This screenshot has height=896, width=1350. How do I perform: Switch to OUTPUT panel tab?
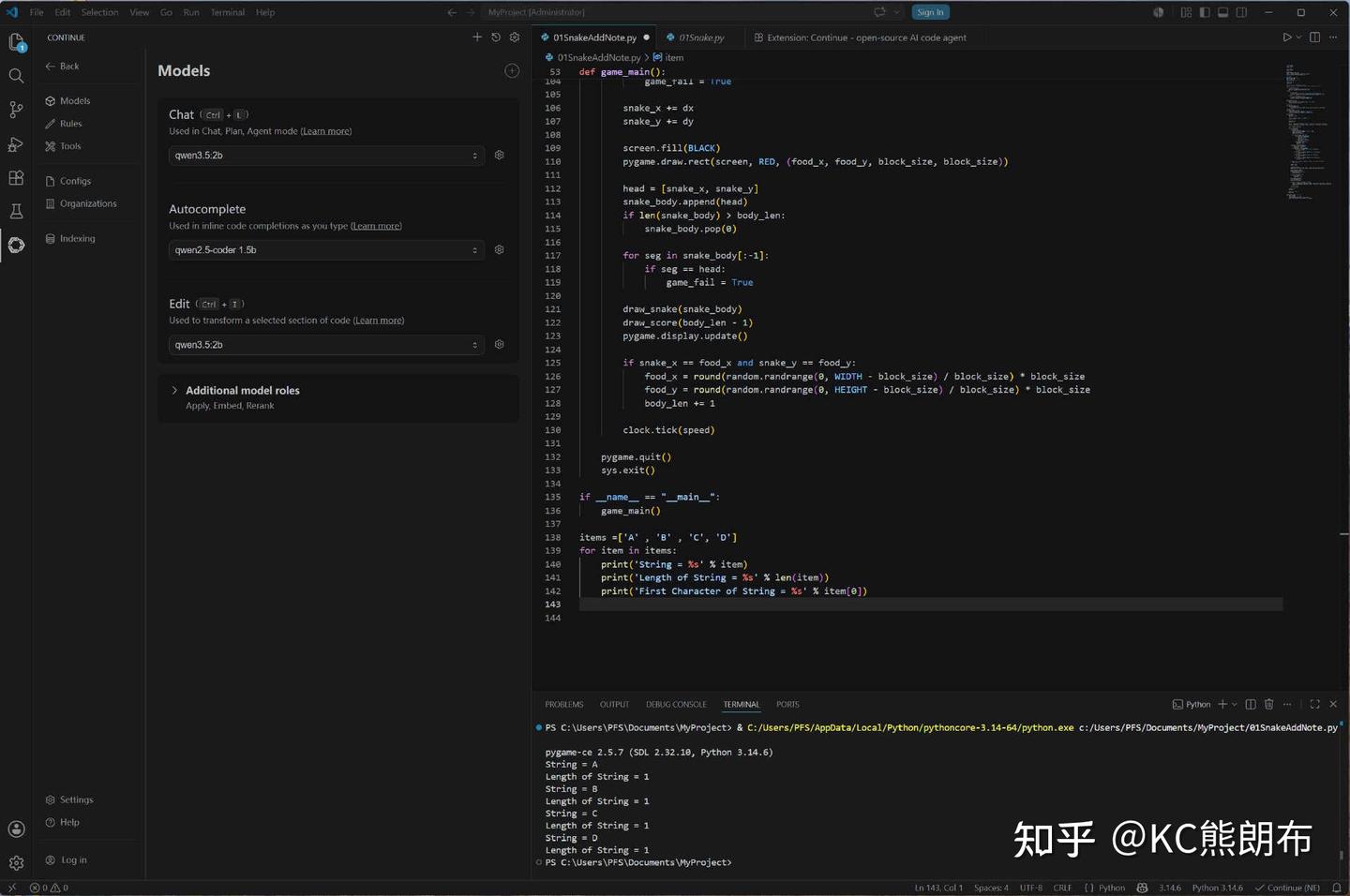coord(615,704)
